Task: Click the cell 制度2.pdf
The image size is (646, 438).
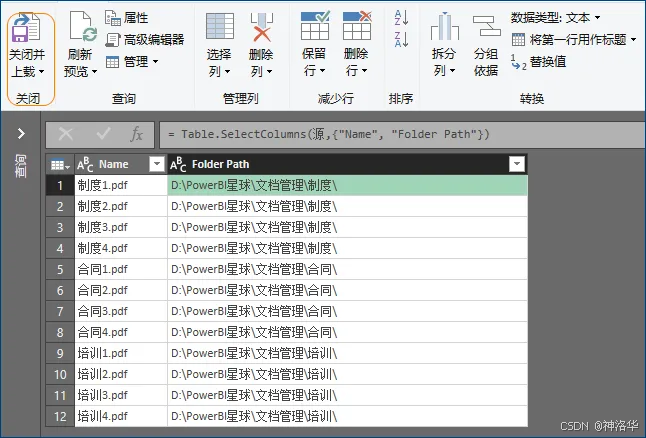Action: tap(121, 206)
